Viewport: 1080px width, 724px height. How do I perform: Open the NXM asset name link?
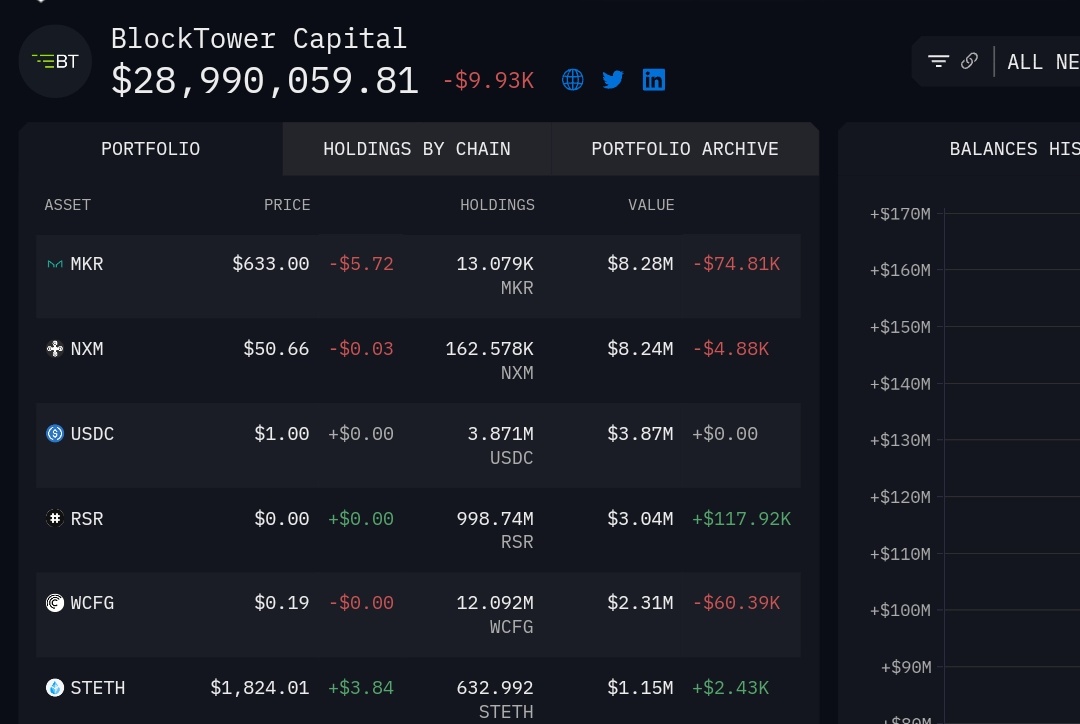click(x=87, y=349)
